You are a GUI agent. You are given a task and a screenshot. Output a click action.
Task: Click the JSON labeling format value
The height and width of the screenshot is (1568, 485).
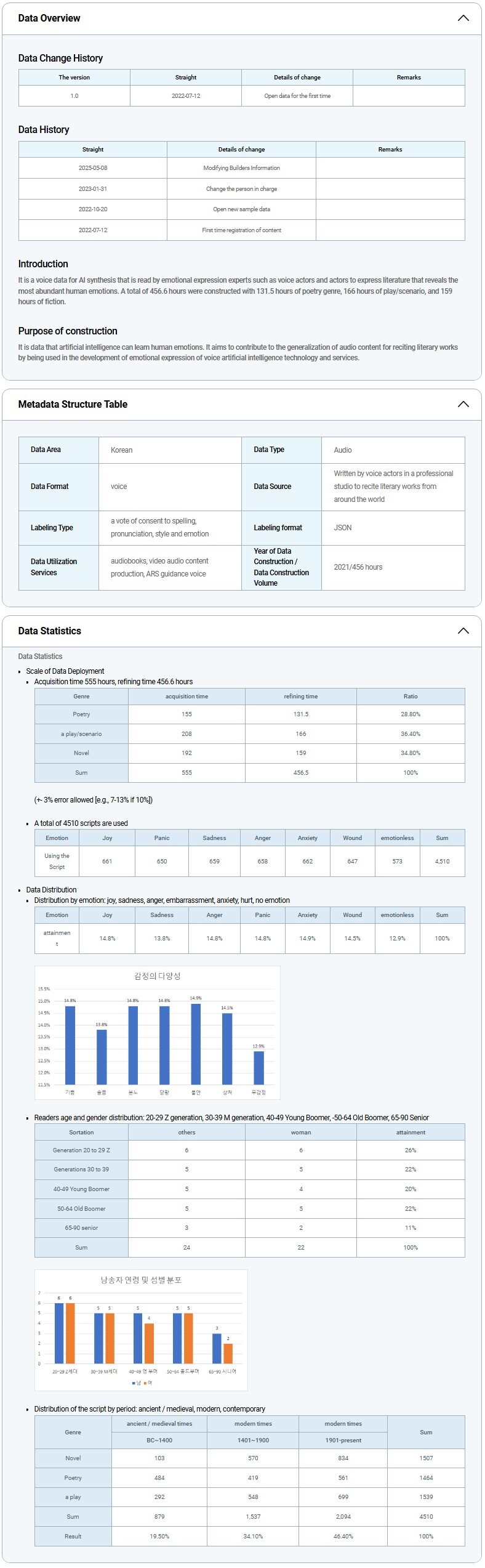pos(343,528)
